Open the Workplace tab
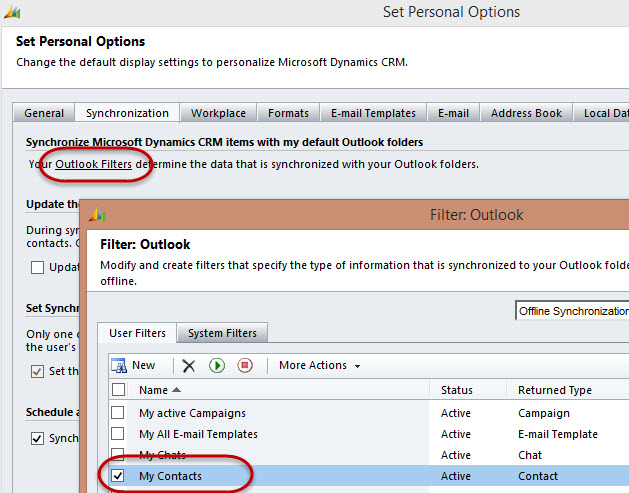 (x=219, y=113)
